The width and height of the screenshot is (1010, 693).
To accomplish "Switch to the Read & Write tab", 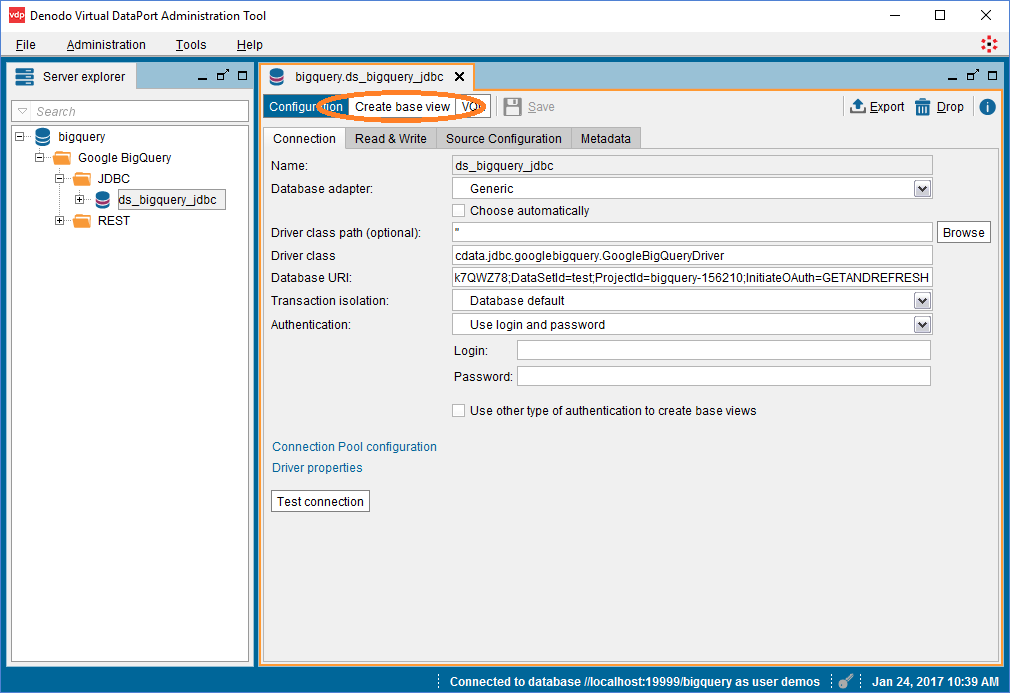I will click(391, 138).
